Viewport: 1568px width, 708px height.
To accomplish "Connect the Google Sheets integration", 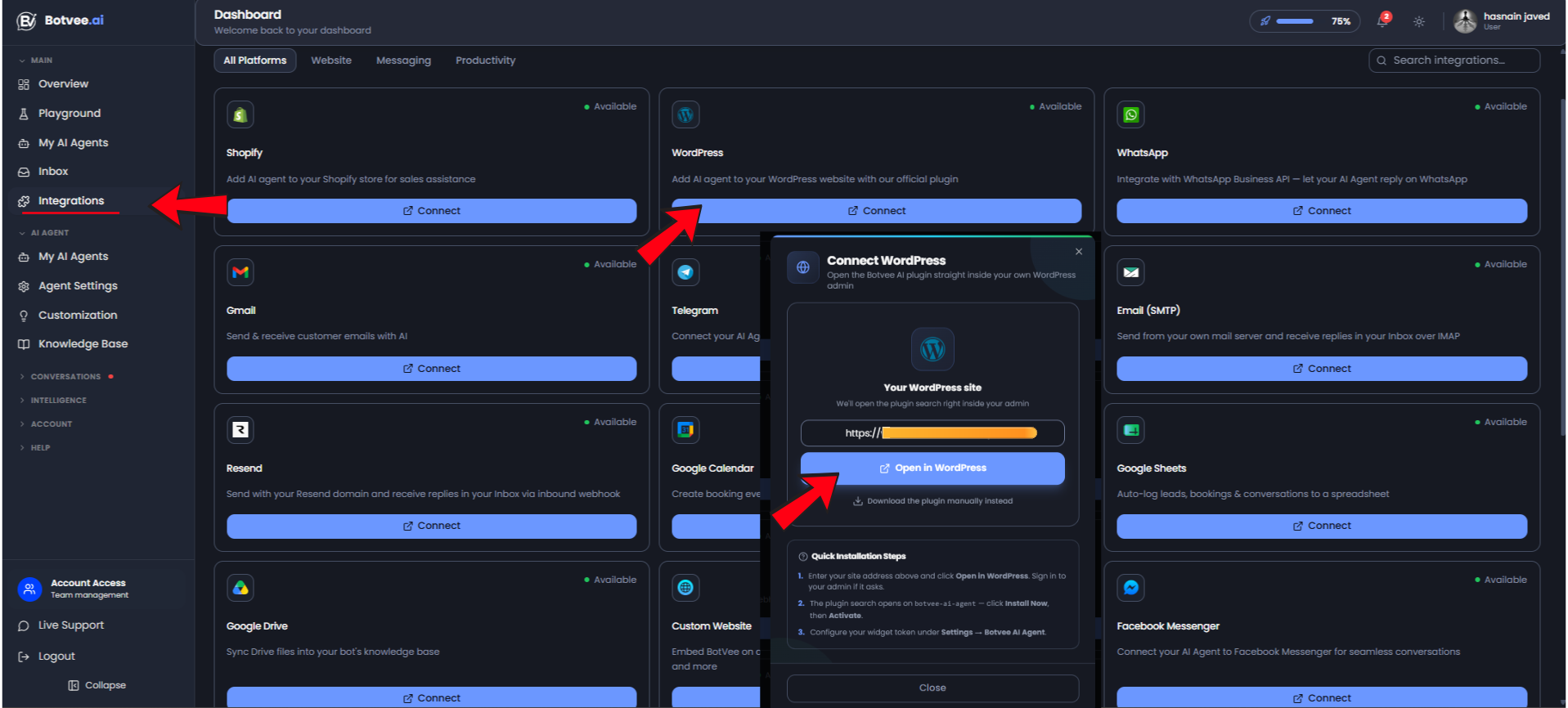I will tap(1322, 527).
